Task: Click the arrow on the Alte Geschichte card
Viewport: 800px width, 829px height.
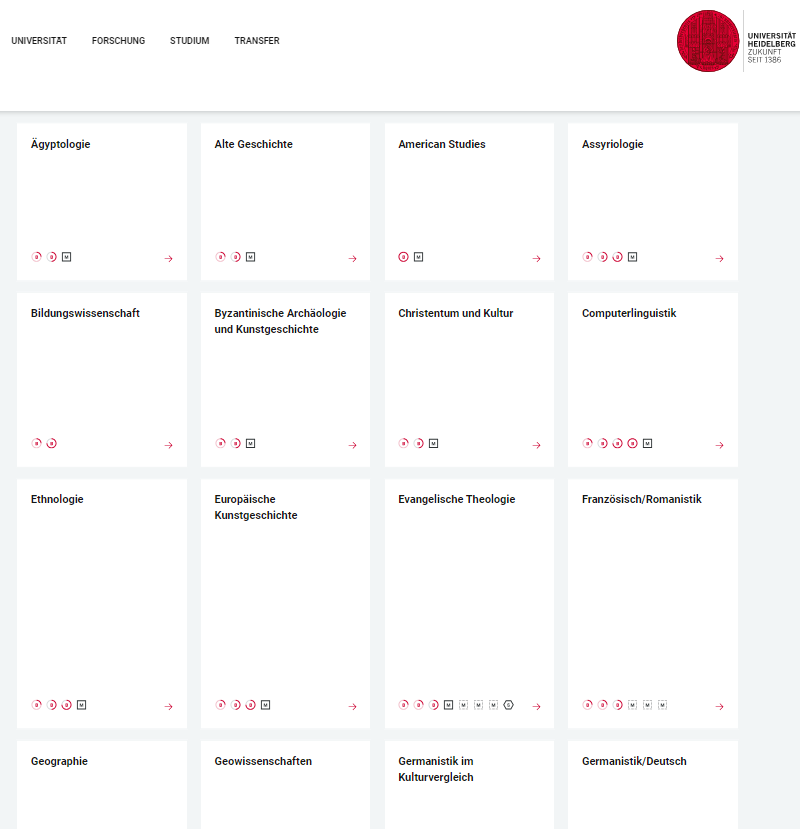Action: coord(352,259)
